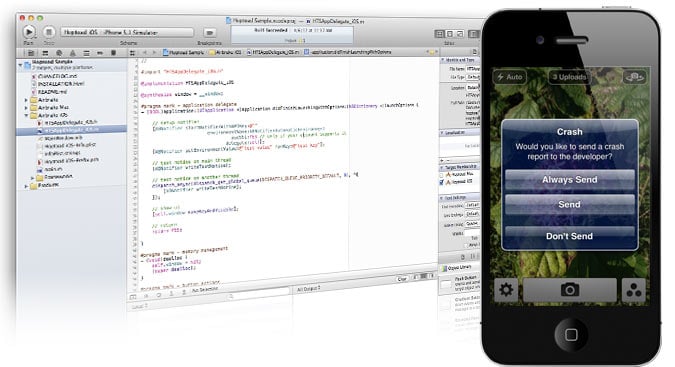Image resolution: width=675 pixels, height=367 pixels.
Task: Collapse the Hoptoad Sample project tree
Action: point(20,65)
